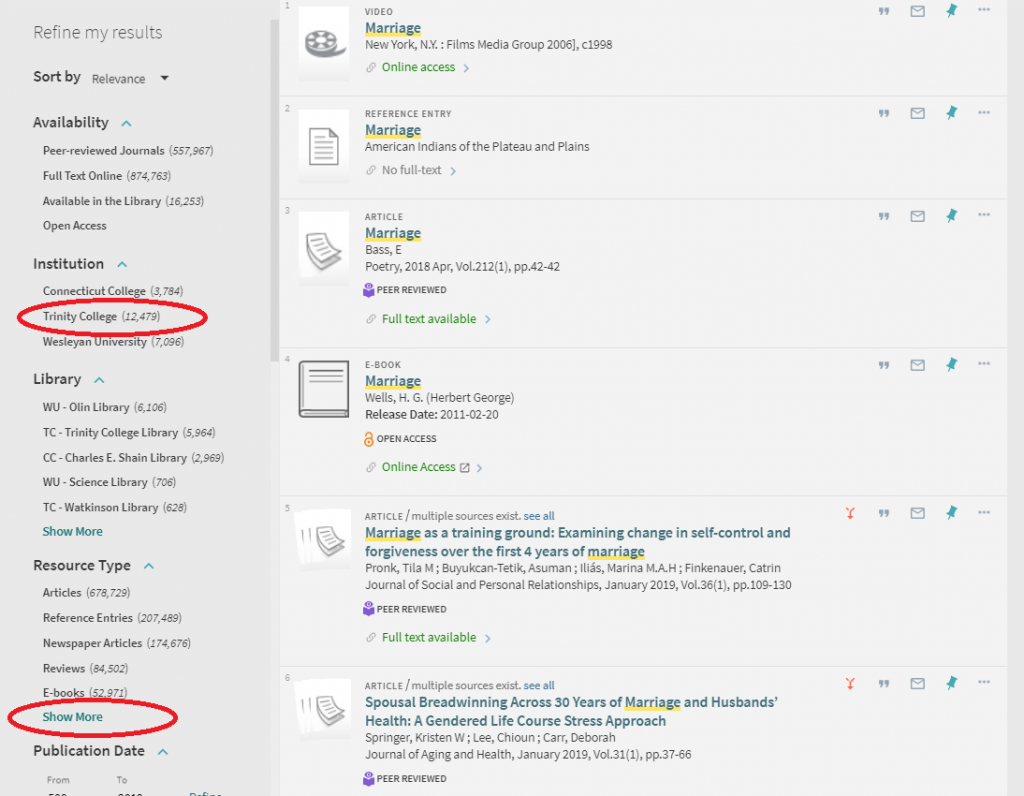Pin the Marriage reference entry result

(952, 113)
